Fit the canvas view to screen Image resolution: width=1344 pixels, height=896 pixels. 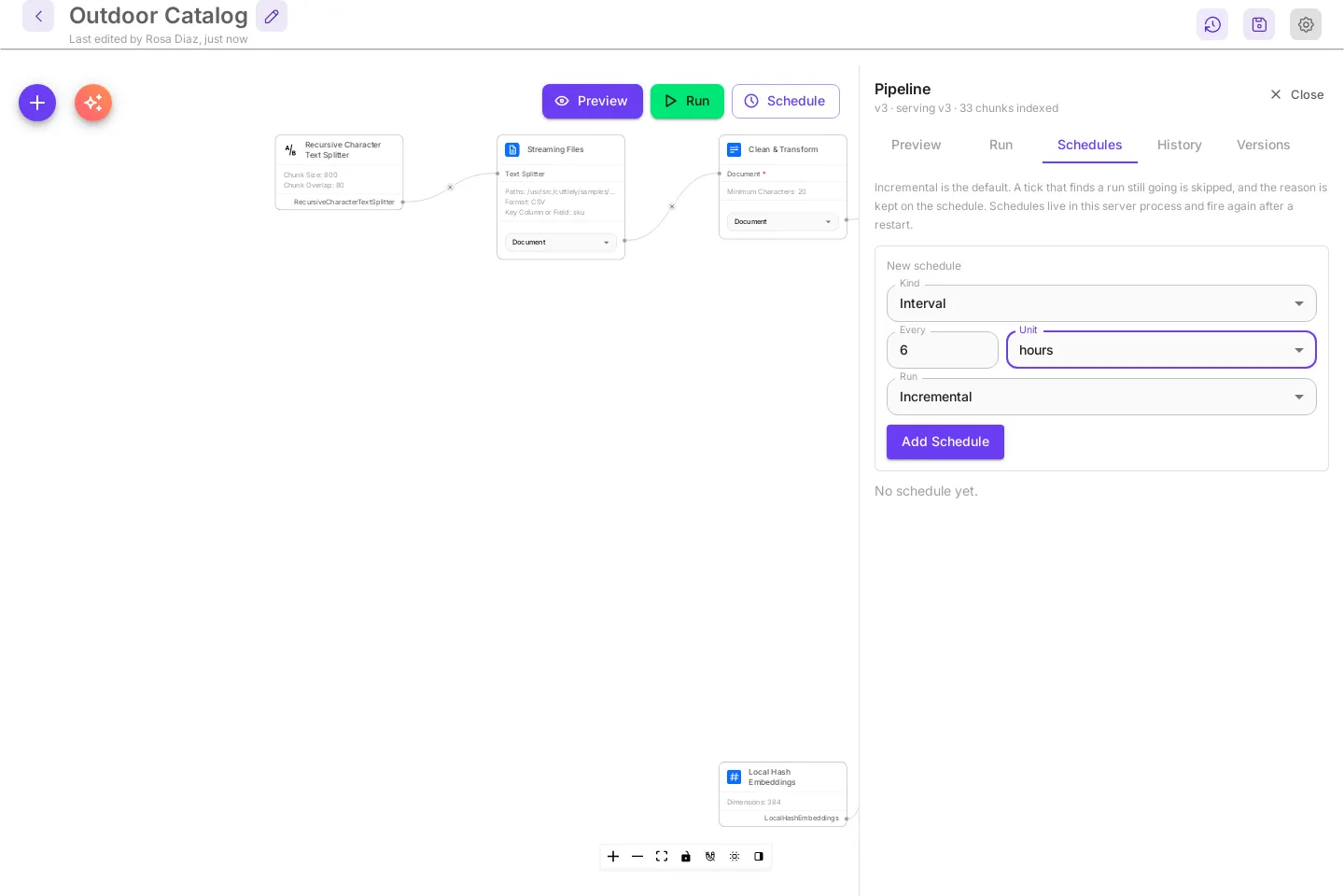tap(662, 856)
